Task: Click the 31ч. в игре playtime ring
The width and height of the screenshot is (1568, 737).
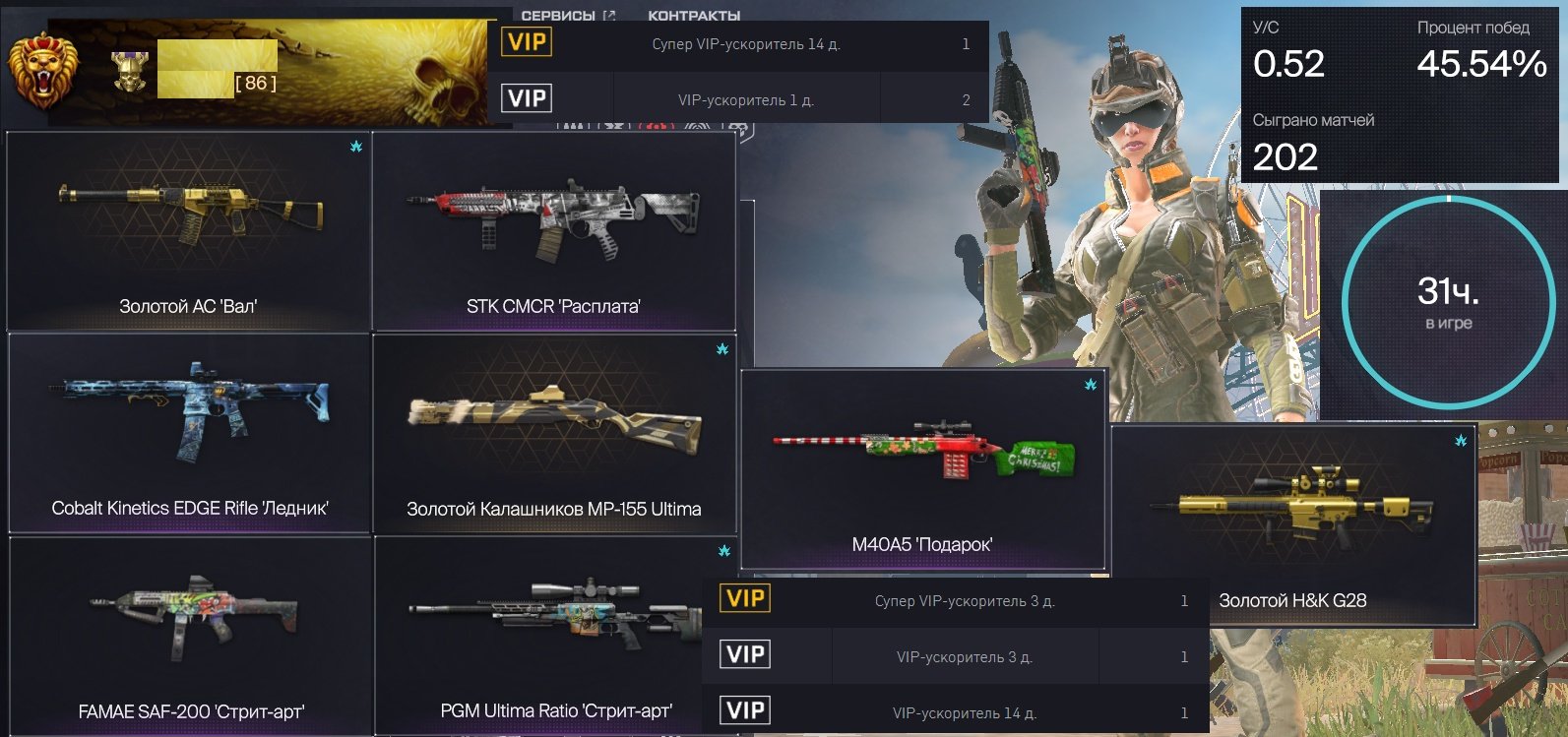Action: 1448,303
